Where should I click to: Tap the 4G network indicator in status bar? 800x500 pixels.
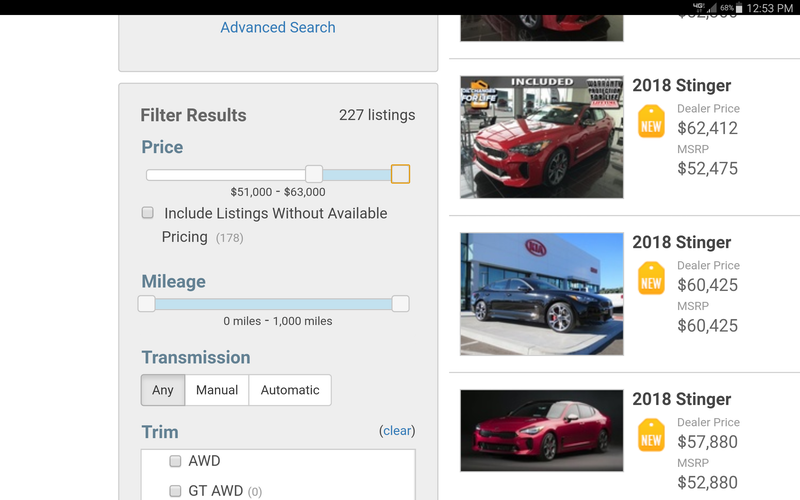698,7
